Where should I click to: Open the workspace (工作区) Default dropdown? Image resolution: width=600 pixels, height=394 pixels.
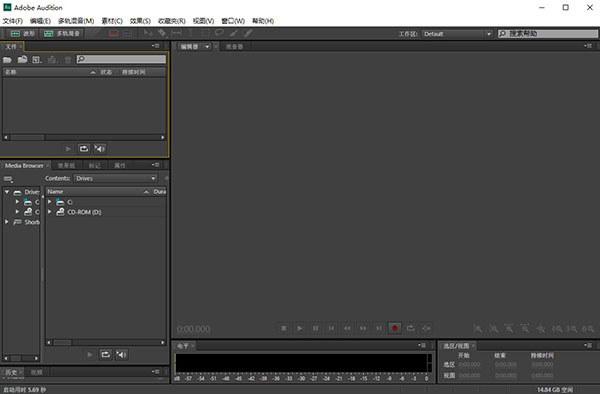click(x=457, y=34)
